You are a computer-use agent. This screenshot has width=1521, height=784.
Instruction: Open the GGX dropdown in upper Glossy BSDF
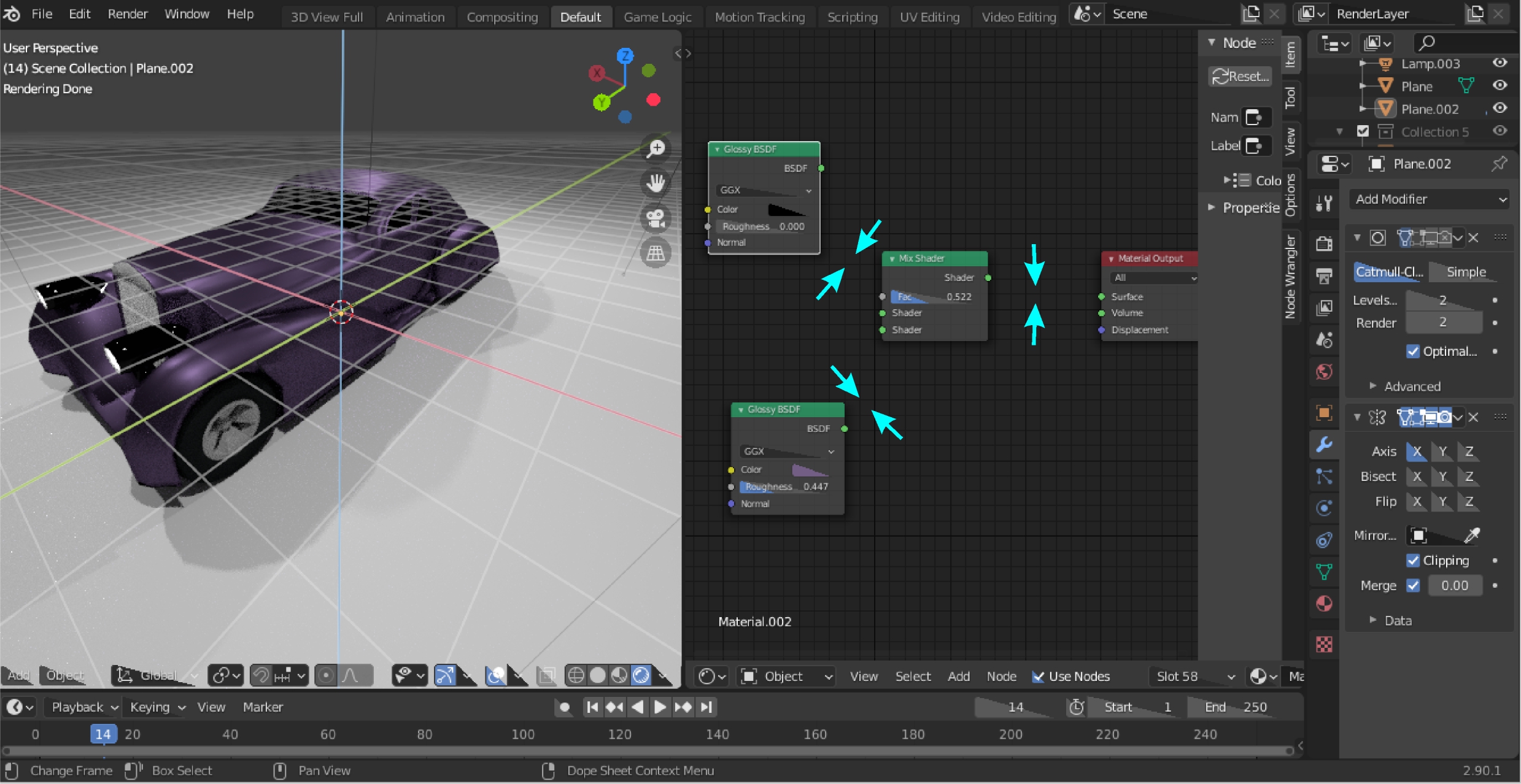764,190
